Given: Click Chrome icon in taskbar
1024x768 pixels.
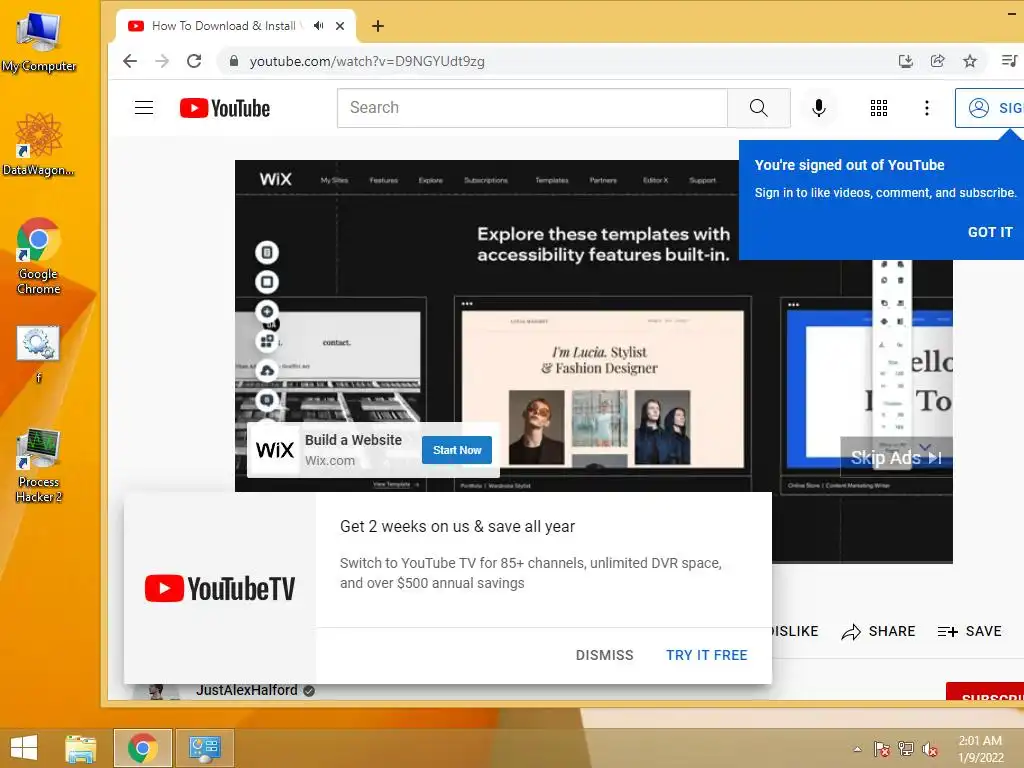Looking at the screenshot, I should click(142, 748).
